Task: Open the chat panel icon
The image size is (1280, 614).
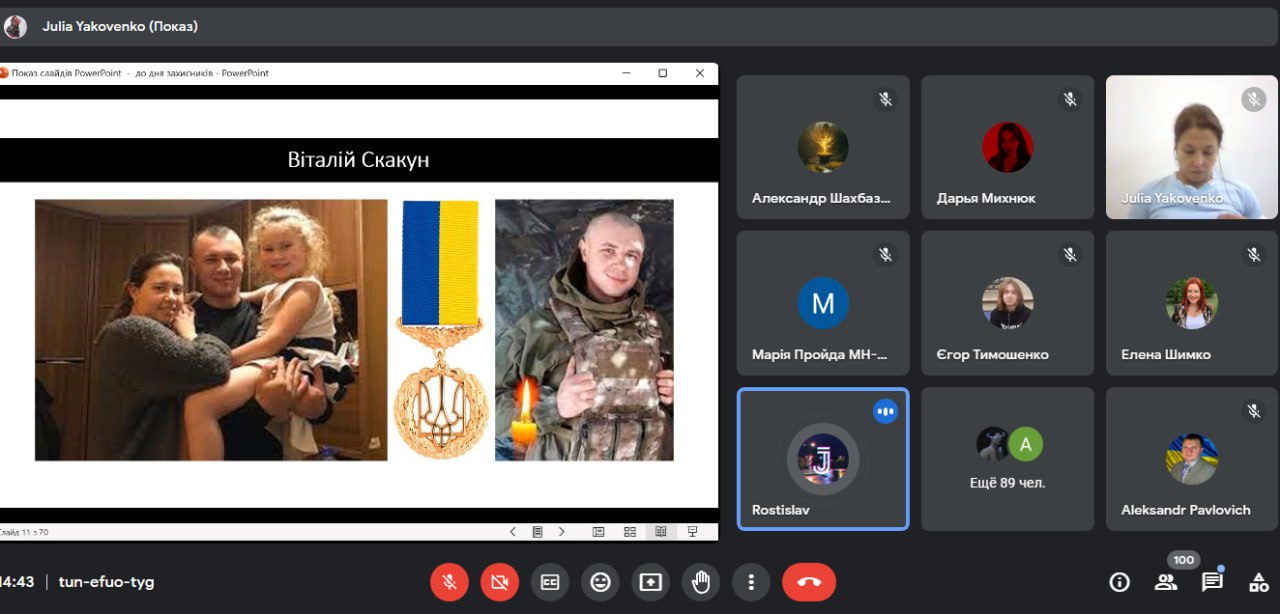Action: 1212,582
